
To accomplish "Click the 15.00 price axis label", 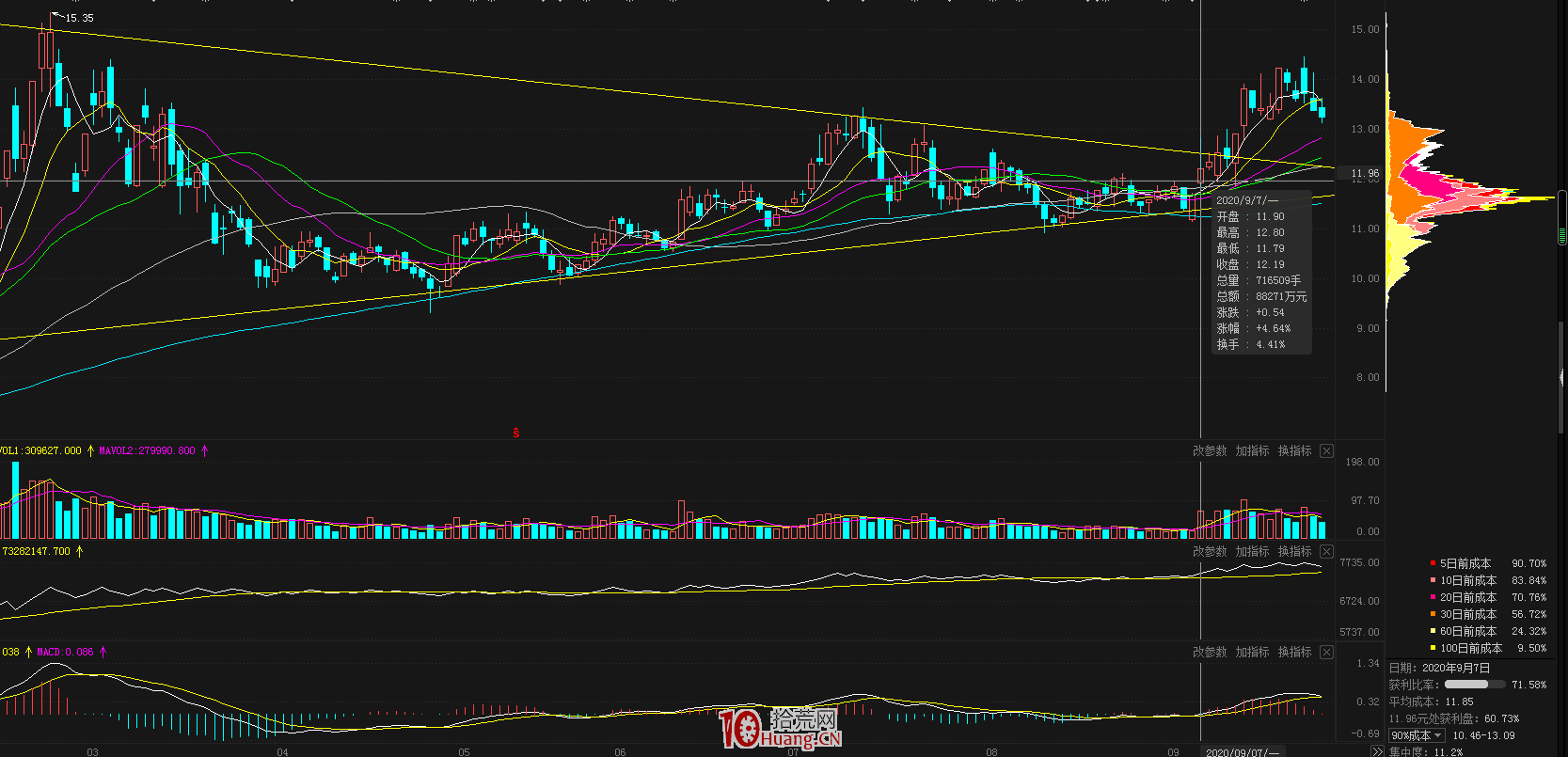I will [x=1365, y=29].
